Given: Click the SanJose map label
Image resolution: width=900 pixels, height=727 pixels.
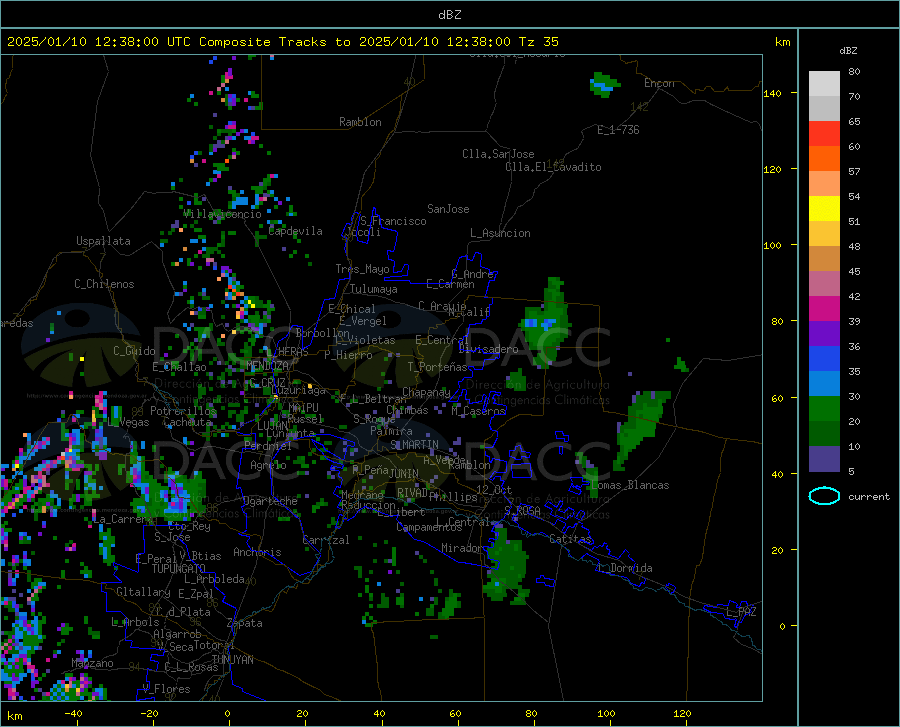Looking at the screenshot, I should click(448, 209).
